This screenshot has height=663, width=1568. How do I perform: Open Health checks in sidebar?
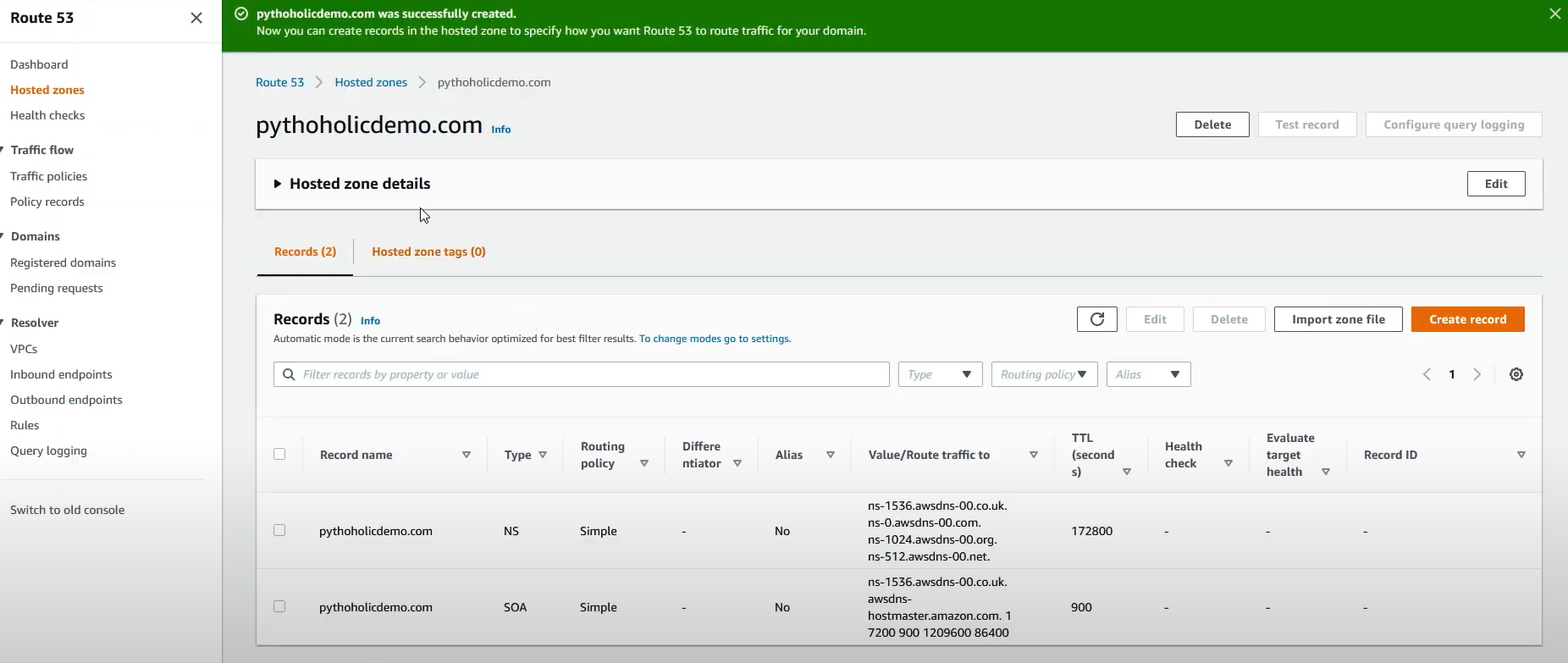(47, 115)
